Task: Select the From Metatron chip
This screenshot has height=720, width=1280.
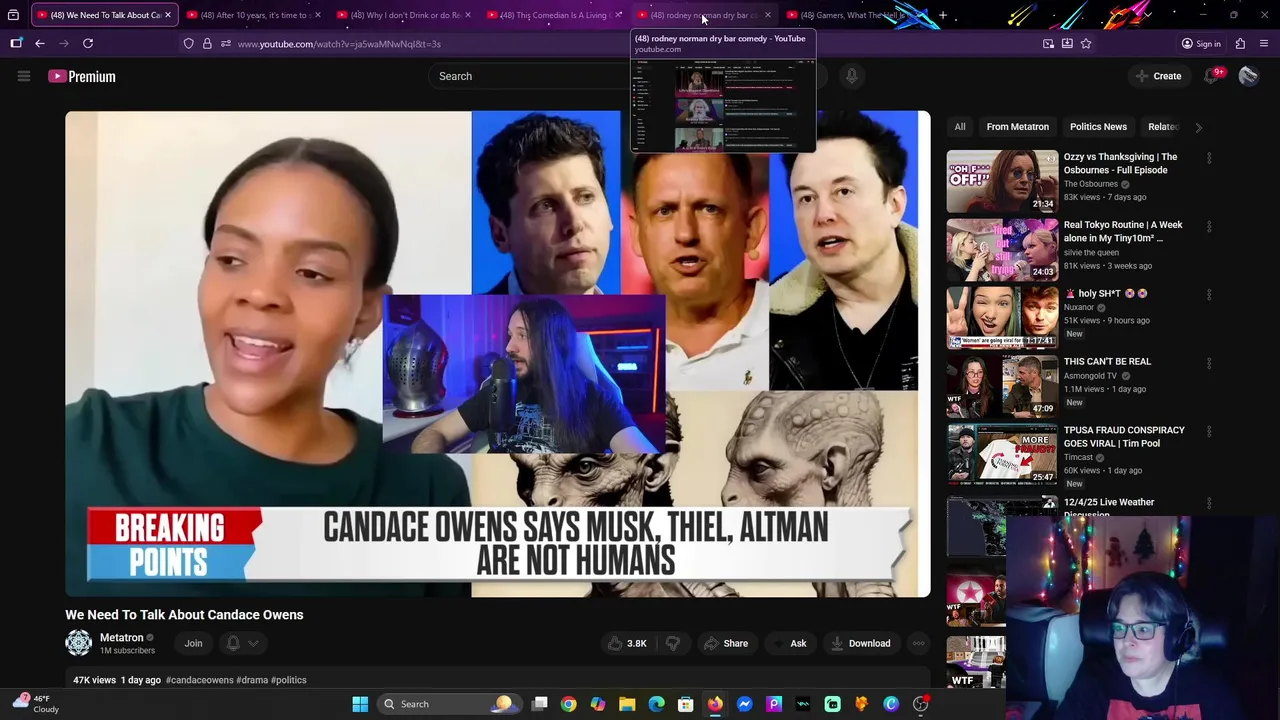Action: [x=1017, y=127]
